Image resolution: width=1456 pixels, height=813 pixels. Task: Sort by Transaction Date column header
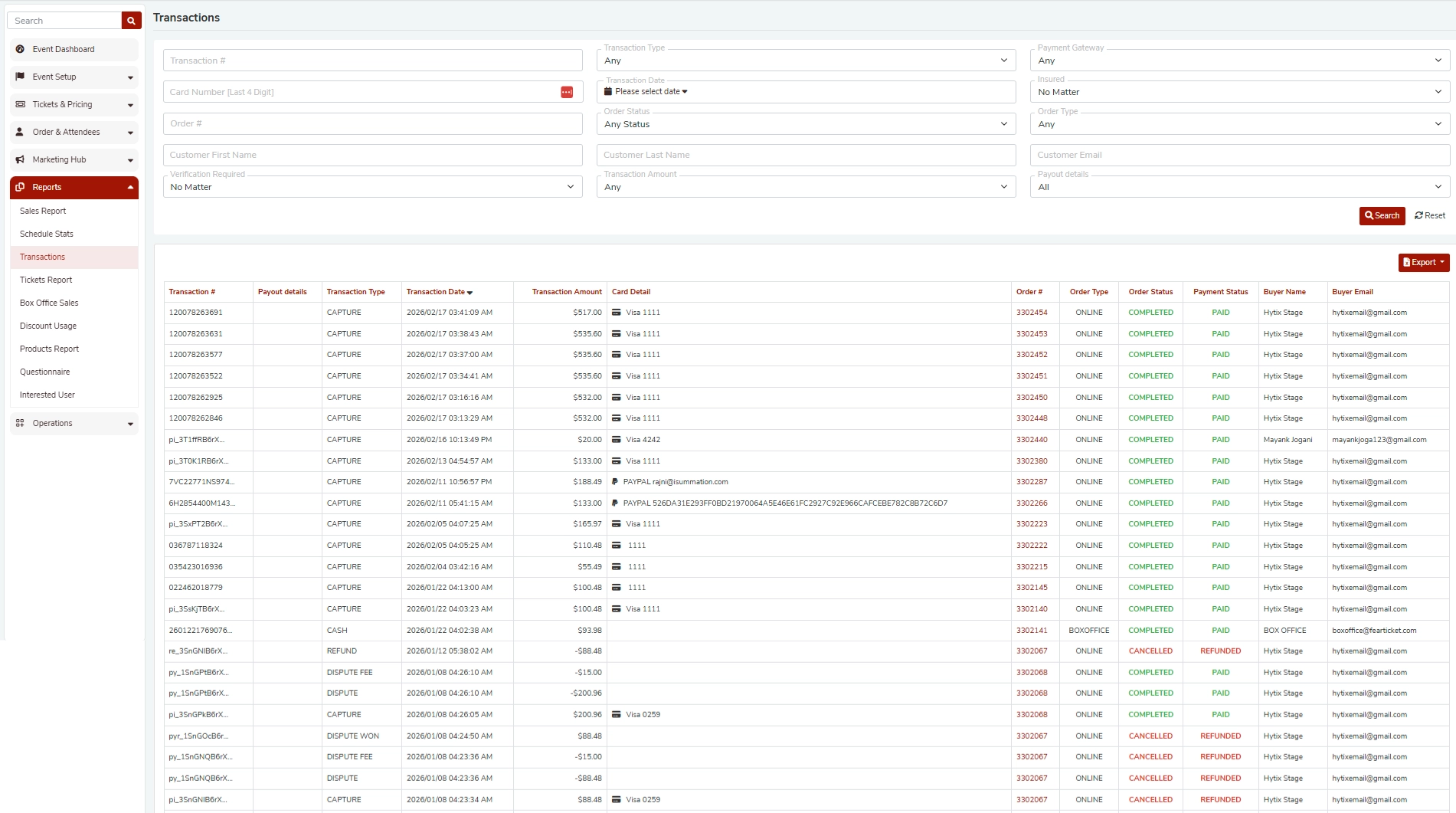click(440, 292)
